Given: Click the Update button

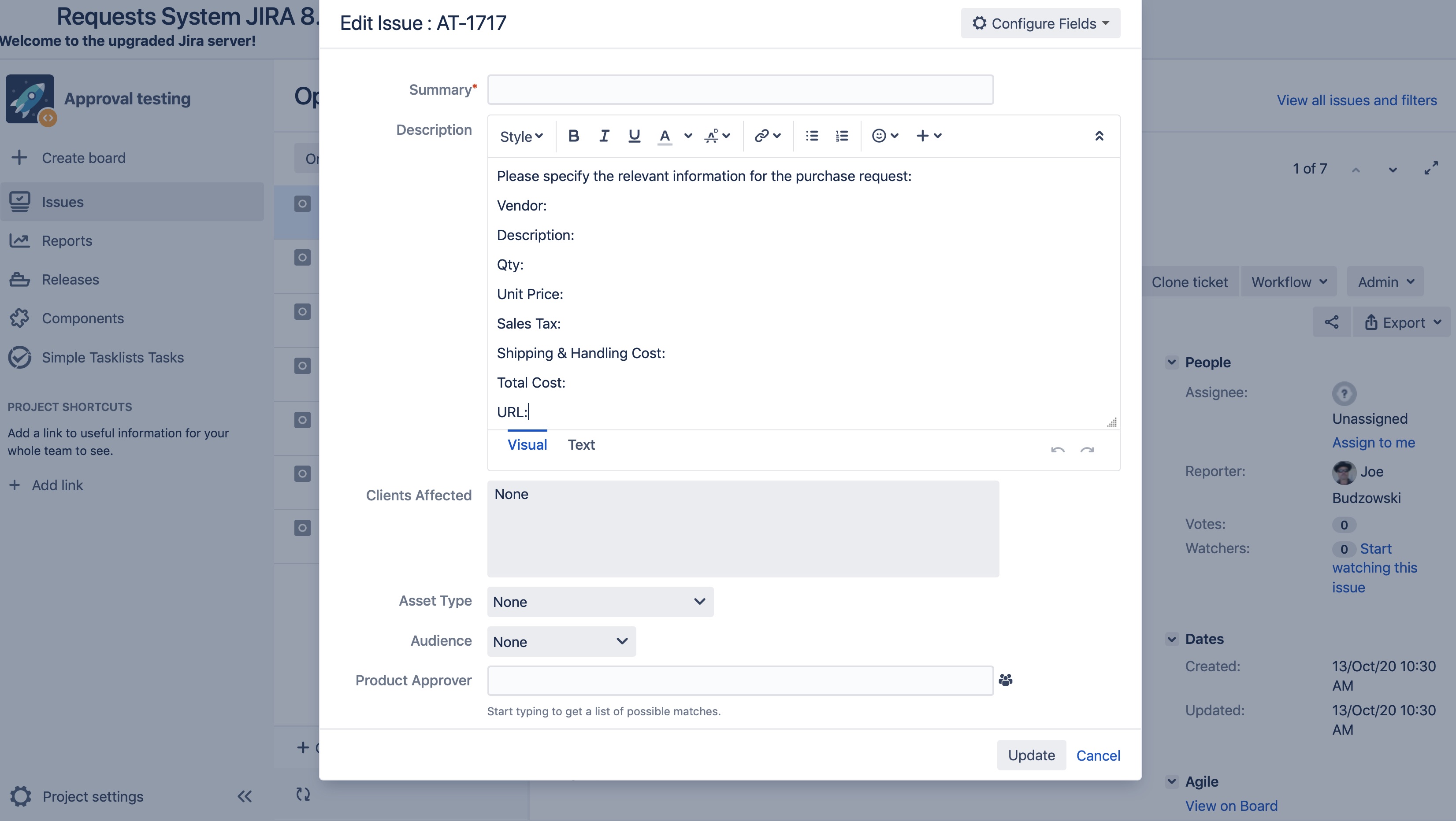Looking at the screenshot, I should 1031,755.
